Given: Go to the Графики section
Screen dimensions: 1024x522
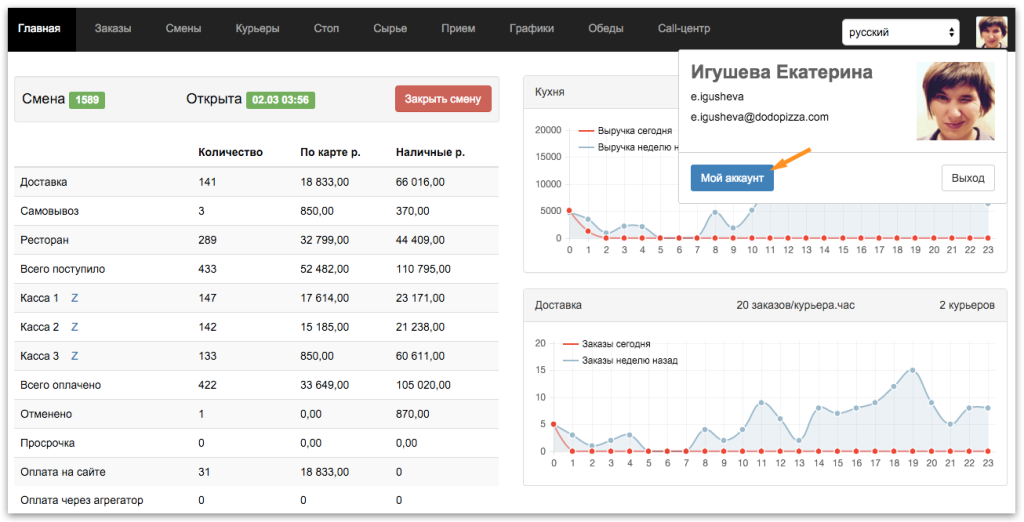Looking at the screenshot, I should (532, 29).
